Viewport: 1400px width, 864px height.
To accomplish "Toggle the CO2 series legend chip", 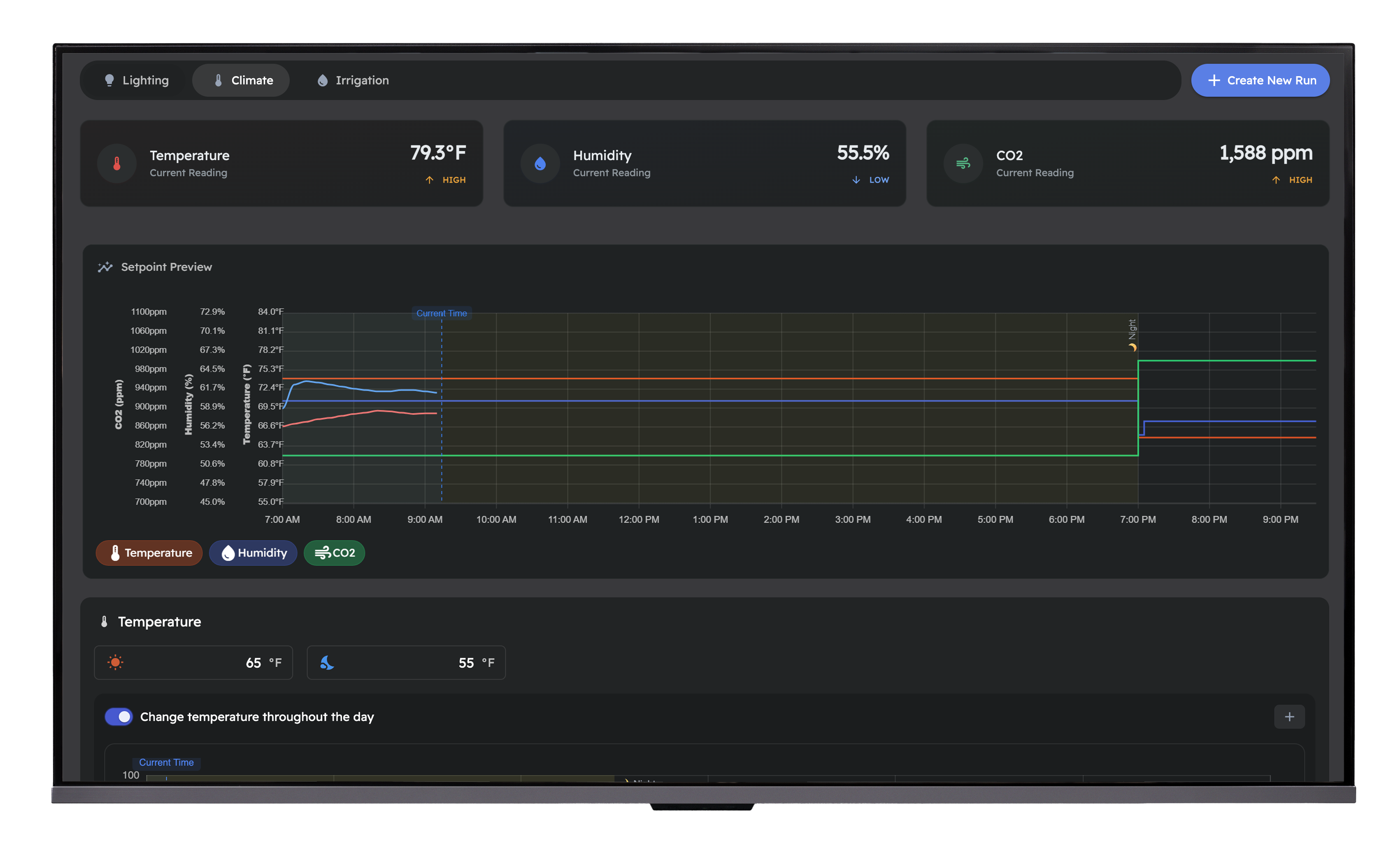I will (x=334, y=552).
